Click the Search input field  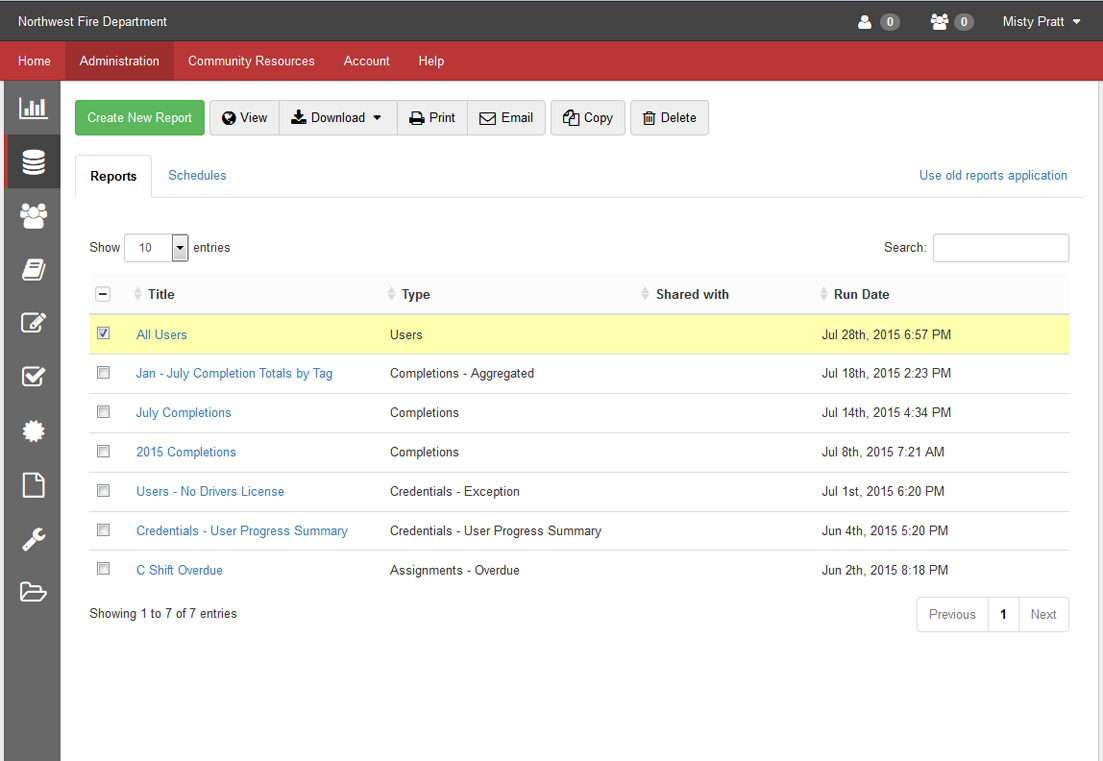click(1000, 248)
